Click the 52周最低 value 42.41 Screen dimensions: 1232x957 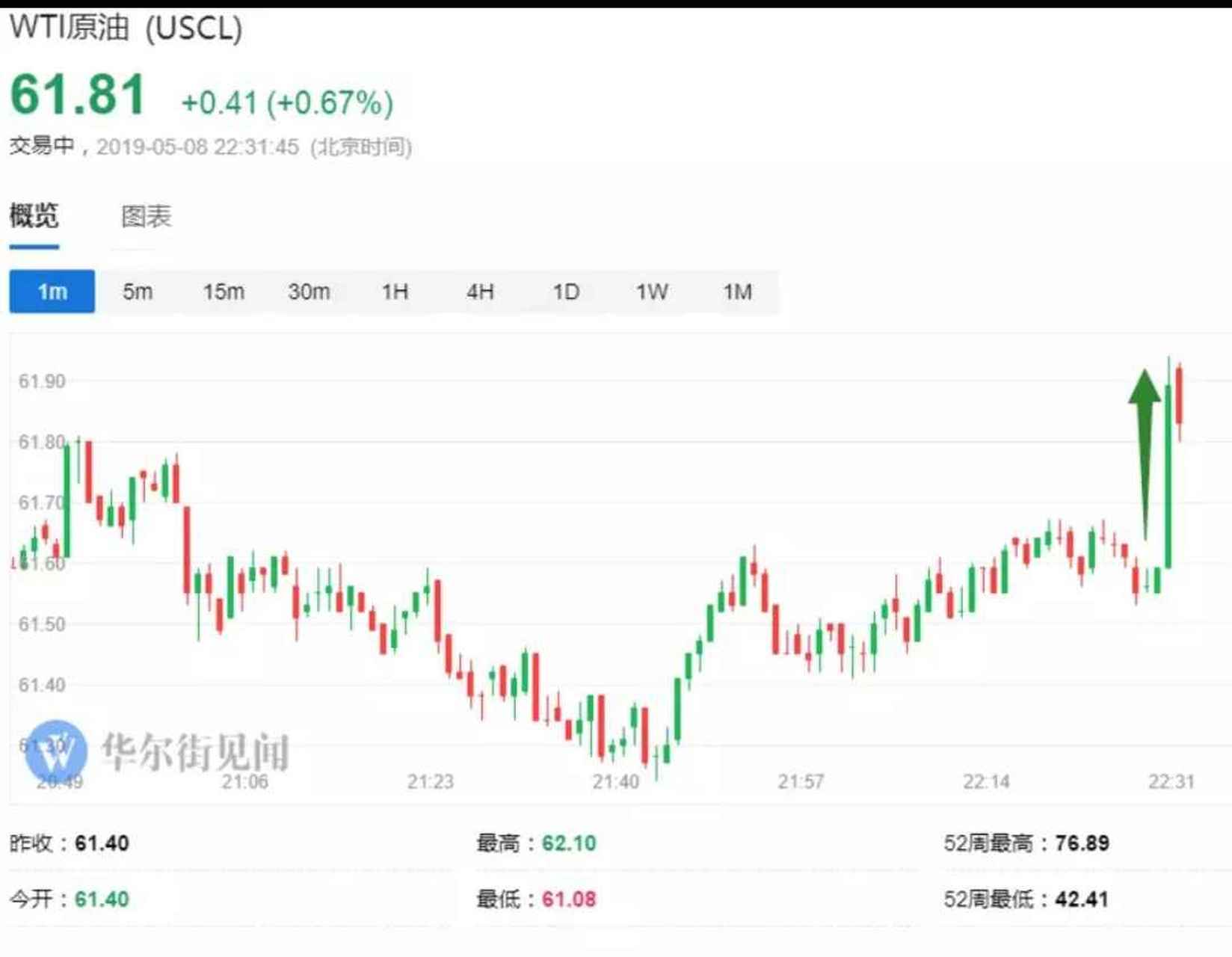pyautogui.click(x=1082, y=899)
